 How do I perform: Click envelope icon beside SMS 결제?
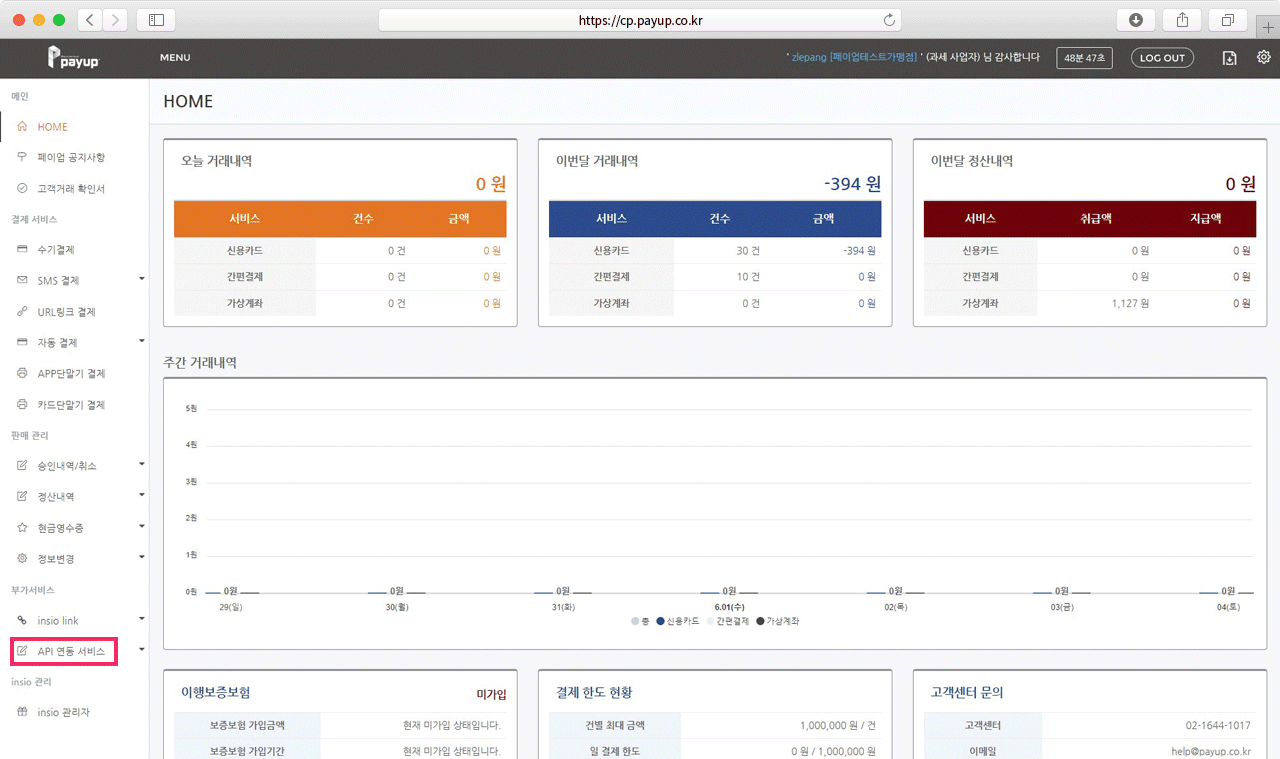[x=22, y=280]
